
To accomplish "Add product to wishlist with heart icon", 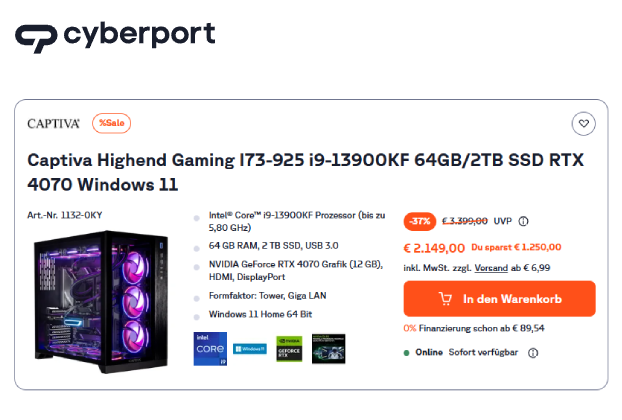I will tap(583, 124).
